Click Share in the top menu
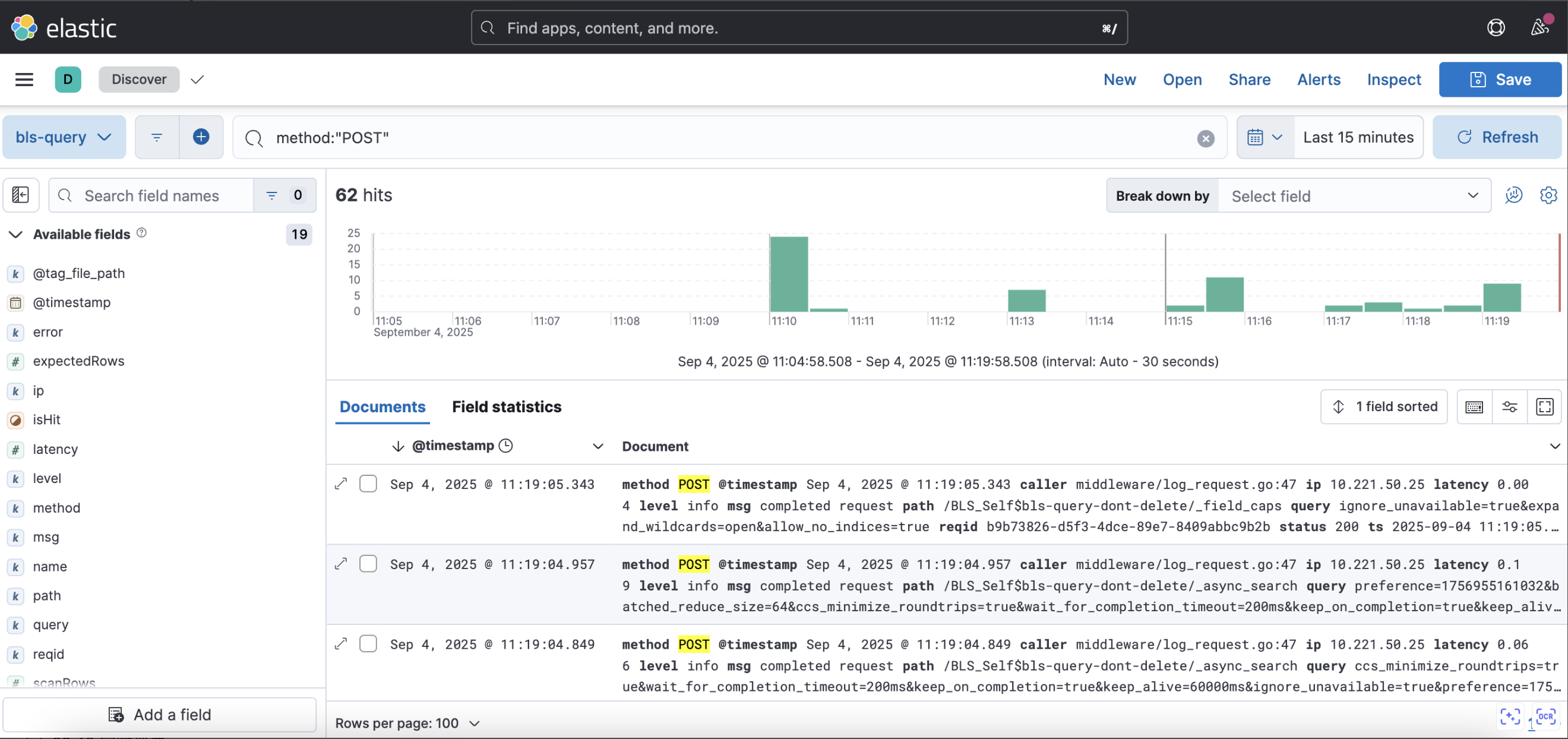Image resolution: width=1568 pixels, height=739 pixels. [x=1249, y=79]
